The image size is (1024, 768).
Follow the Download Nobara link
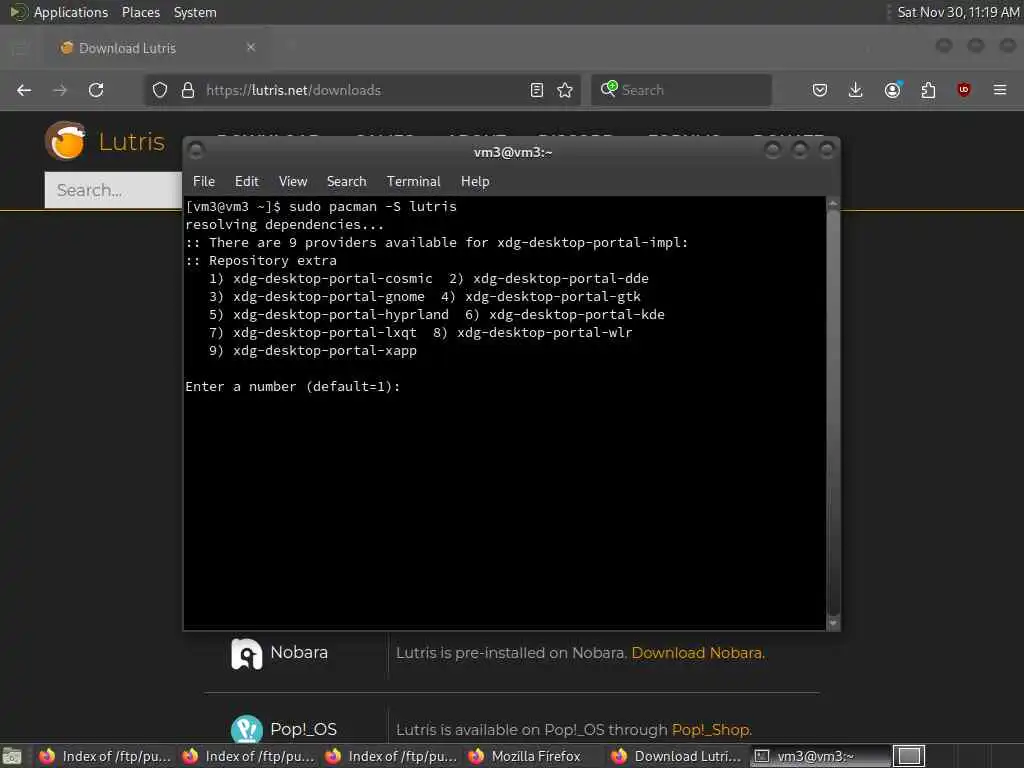click(697, 653)
